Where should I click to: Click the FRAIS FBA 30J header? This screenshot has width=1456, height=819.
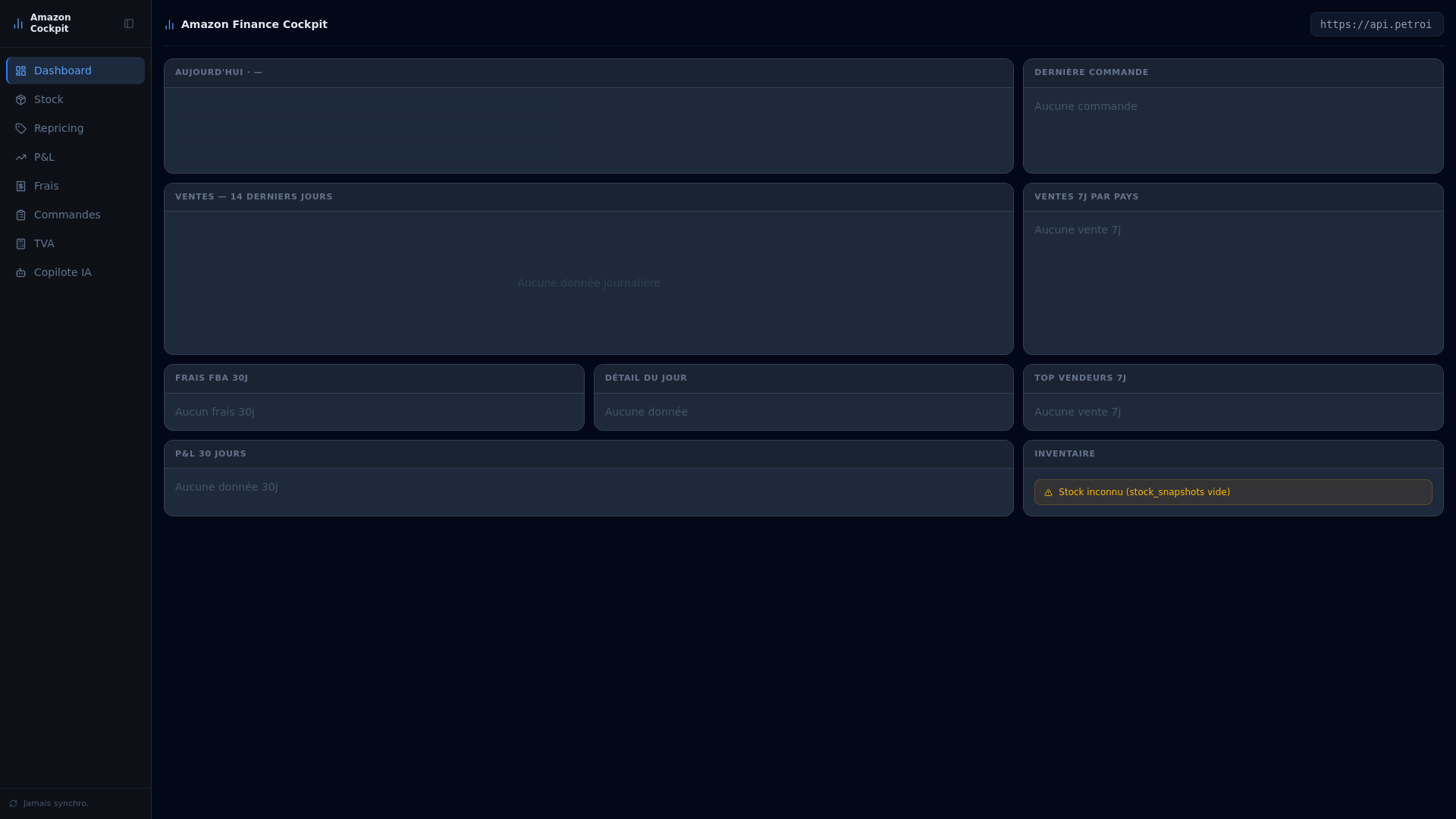374,378
